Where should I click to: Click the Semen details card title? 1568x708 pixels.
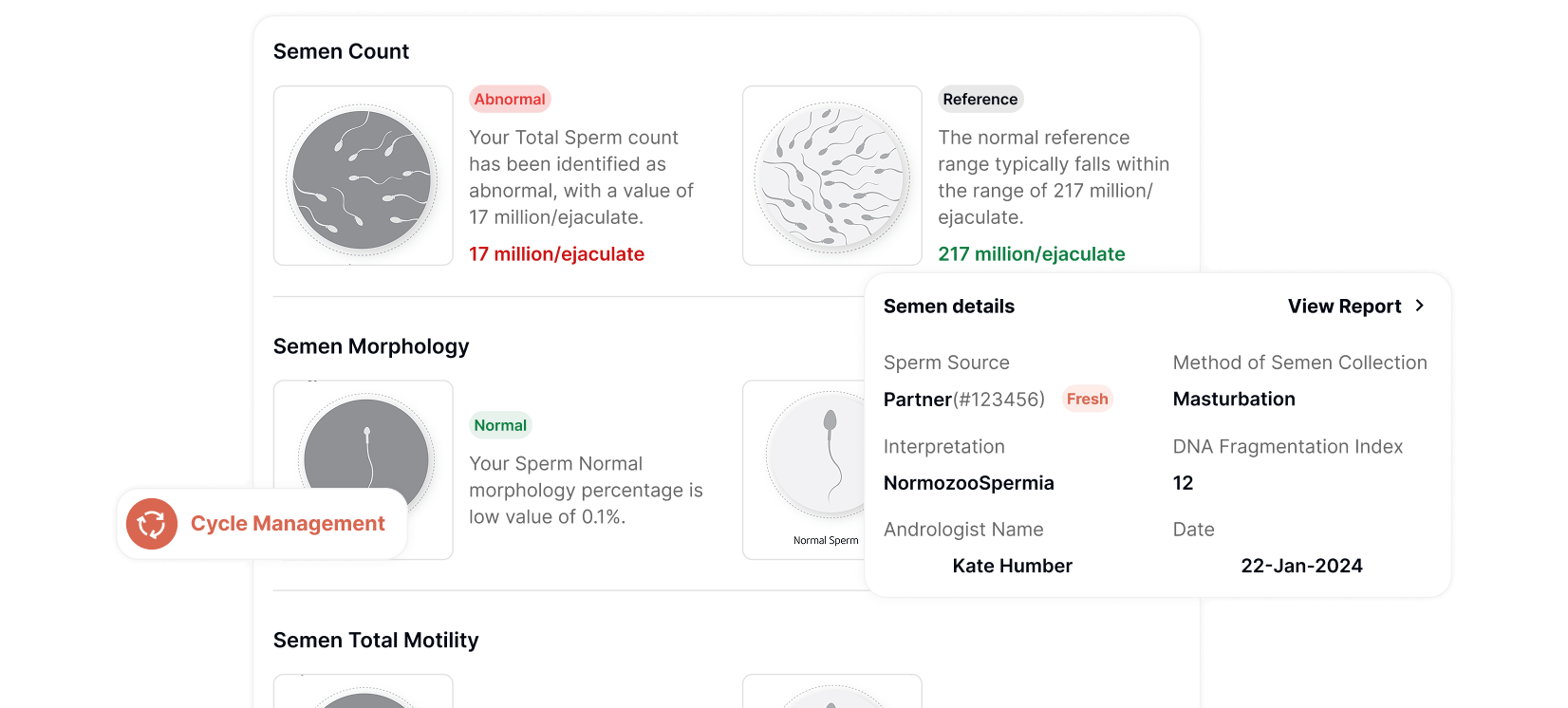click(x=948, y=307)
